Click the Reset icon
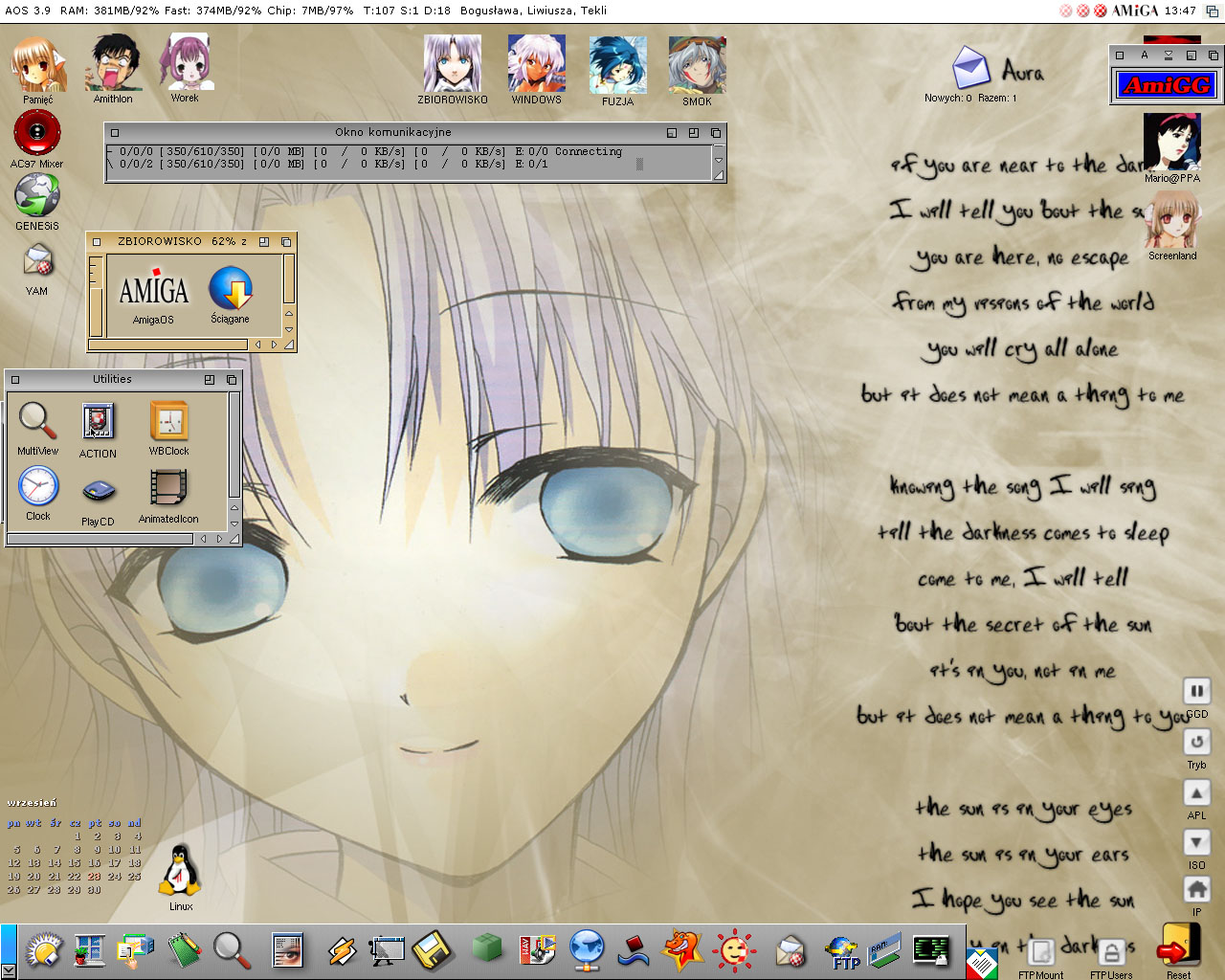The width and height of the screenshot is (1225, 980). pyautogui.click(x=1178, y=946)
